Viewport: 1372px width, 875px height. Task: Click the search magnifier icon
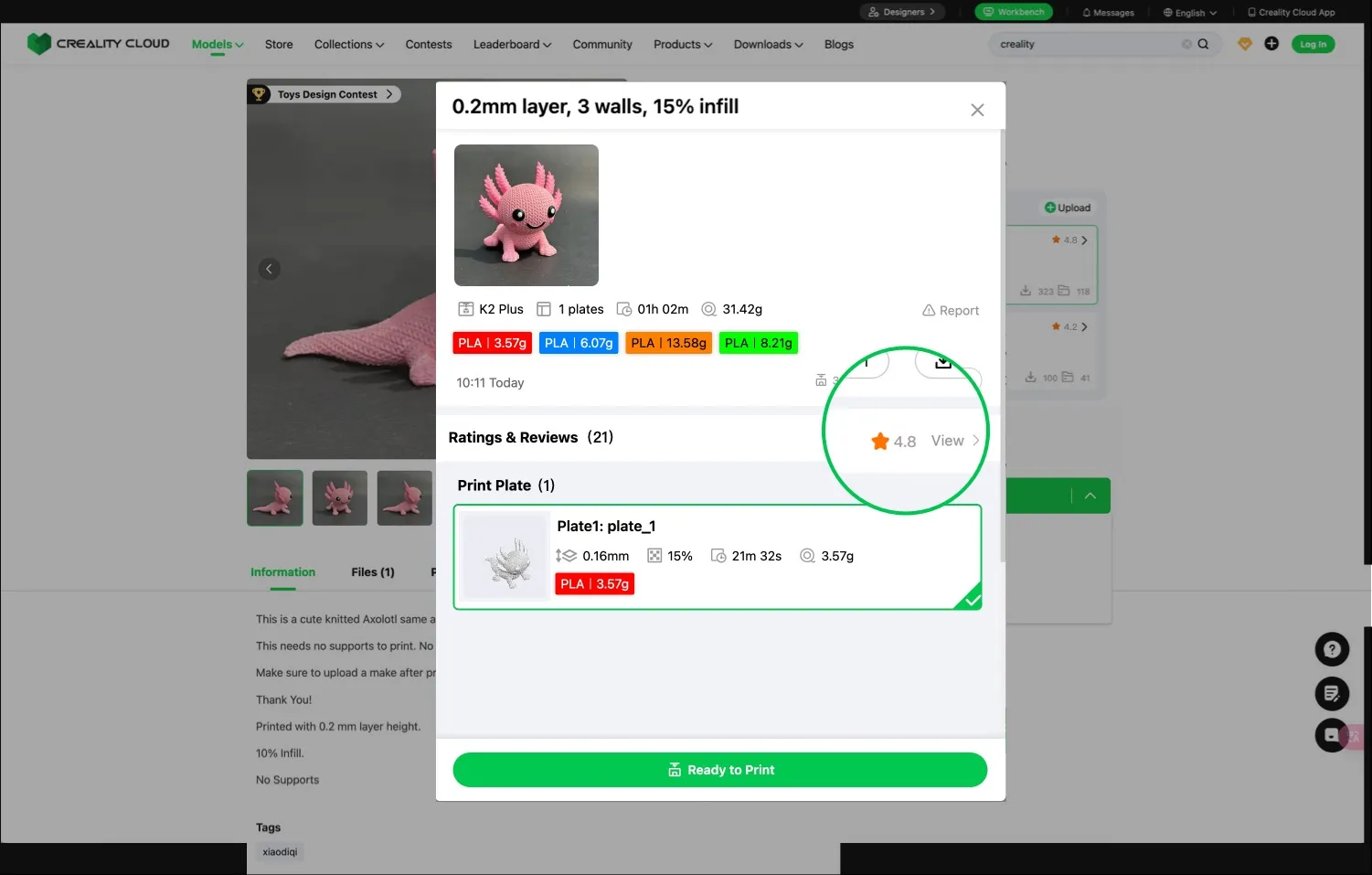(x=1203, y=44)
